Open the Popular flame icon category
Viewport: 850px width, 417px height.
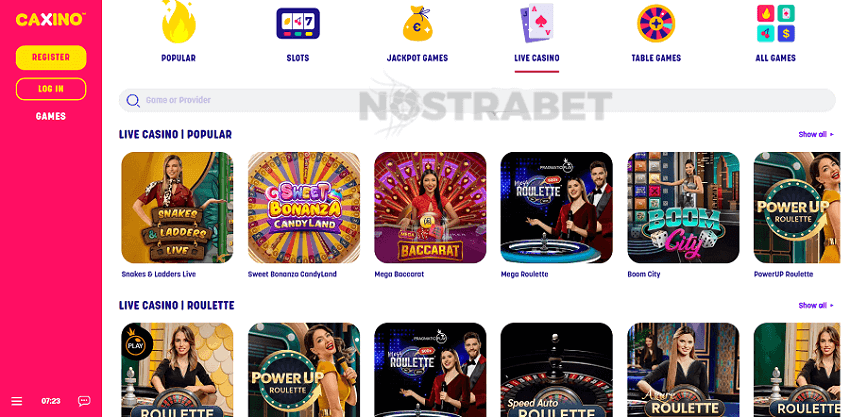click(178, 22)
